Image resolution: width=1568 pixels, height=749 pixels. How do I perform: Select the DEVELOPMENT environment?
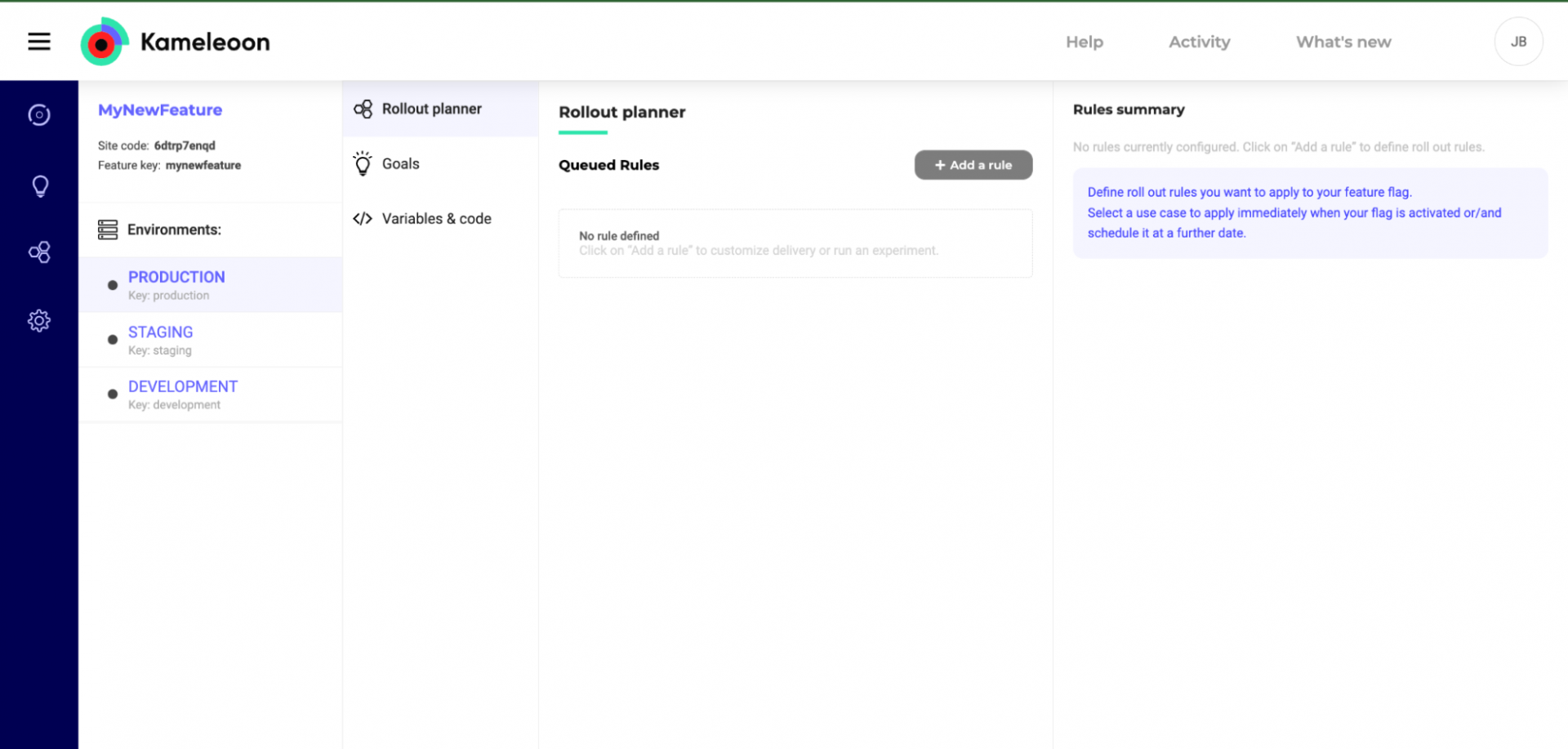pyautogui.click(x=211, y=395)
